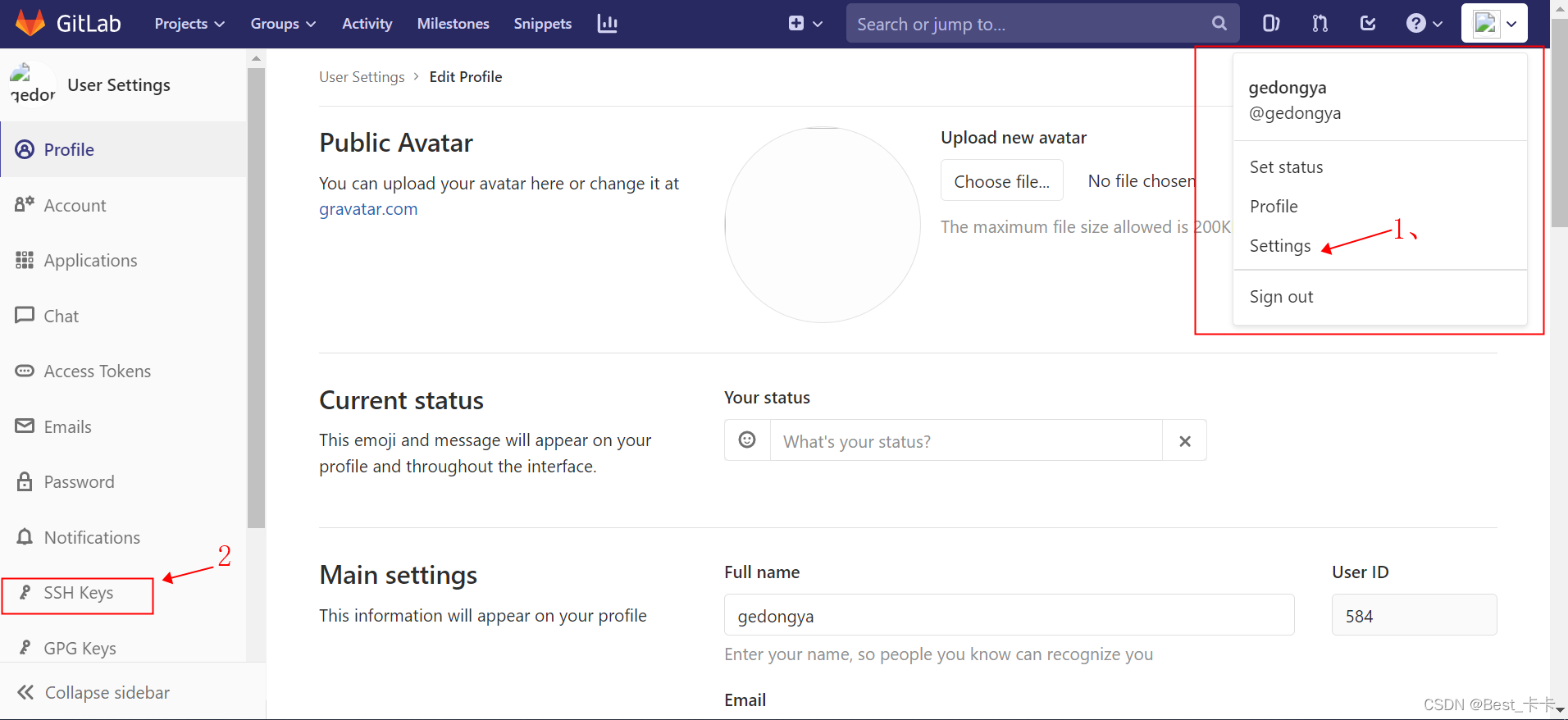Click the Collapse sidebar double-chevron icon
The height and width of the screenshot is (720, 1568).
pyautogui.click(x=25, y=692)
